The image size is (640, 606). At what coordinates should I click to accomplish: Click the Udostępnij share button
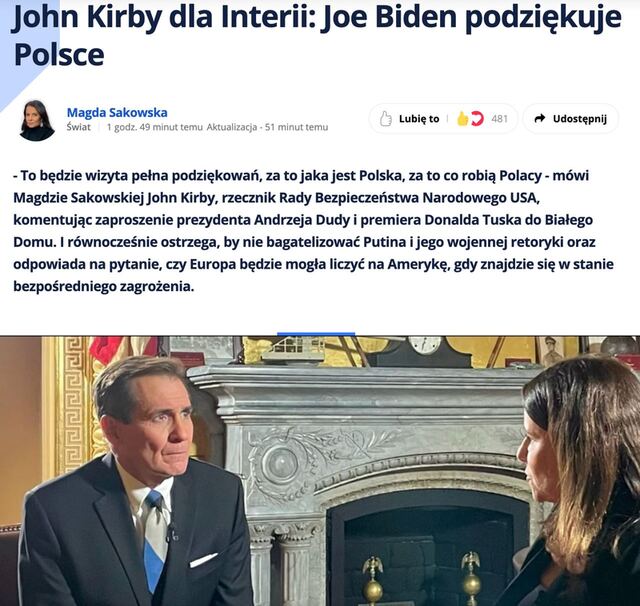click(x=571, y=119)
